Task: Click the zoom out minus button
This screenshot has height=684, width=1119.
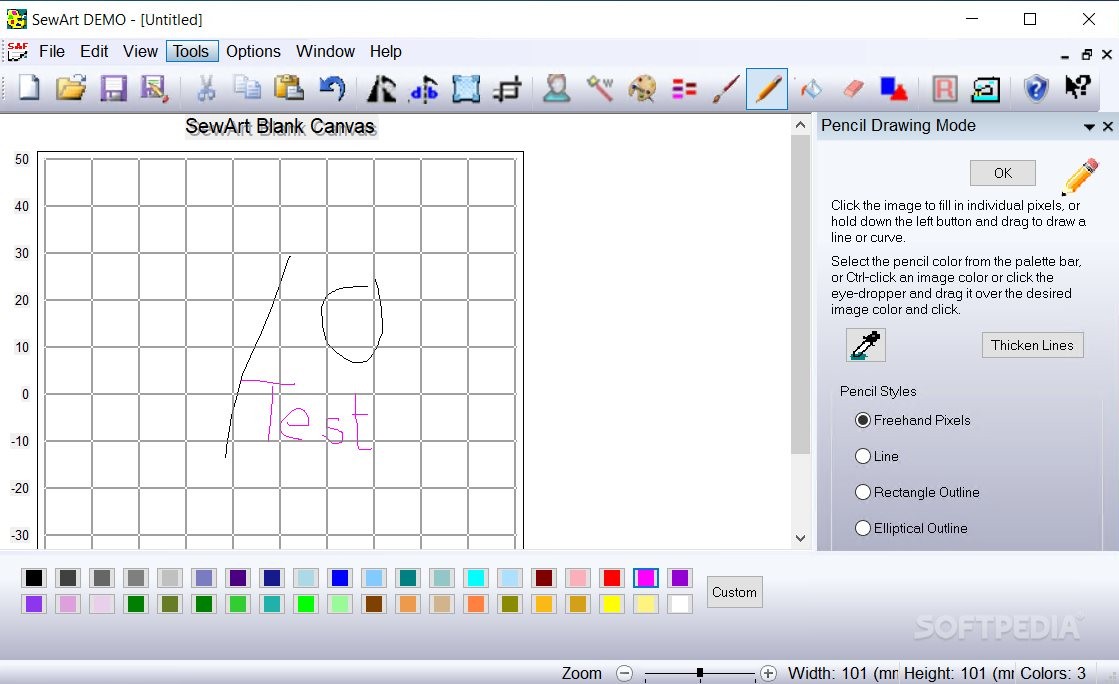Action: [624, 673]
